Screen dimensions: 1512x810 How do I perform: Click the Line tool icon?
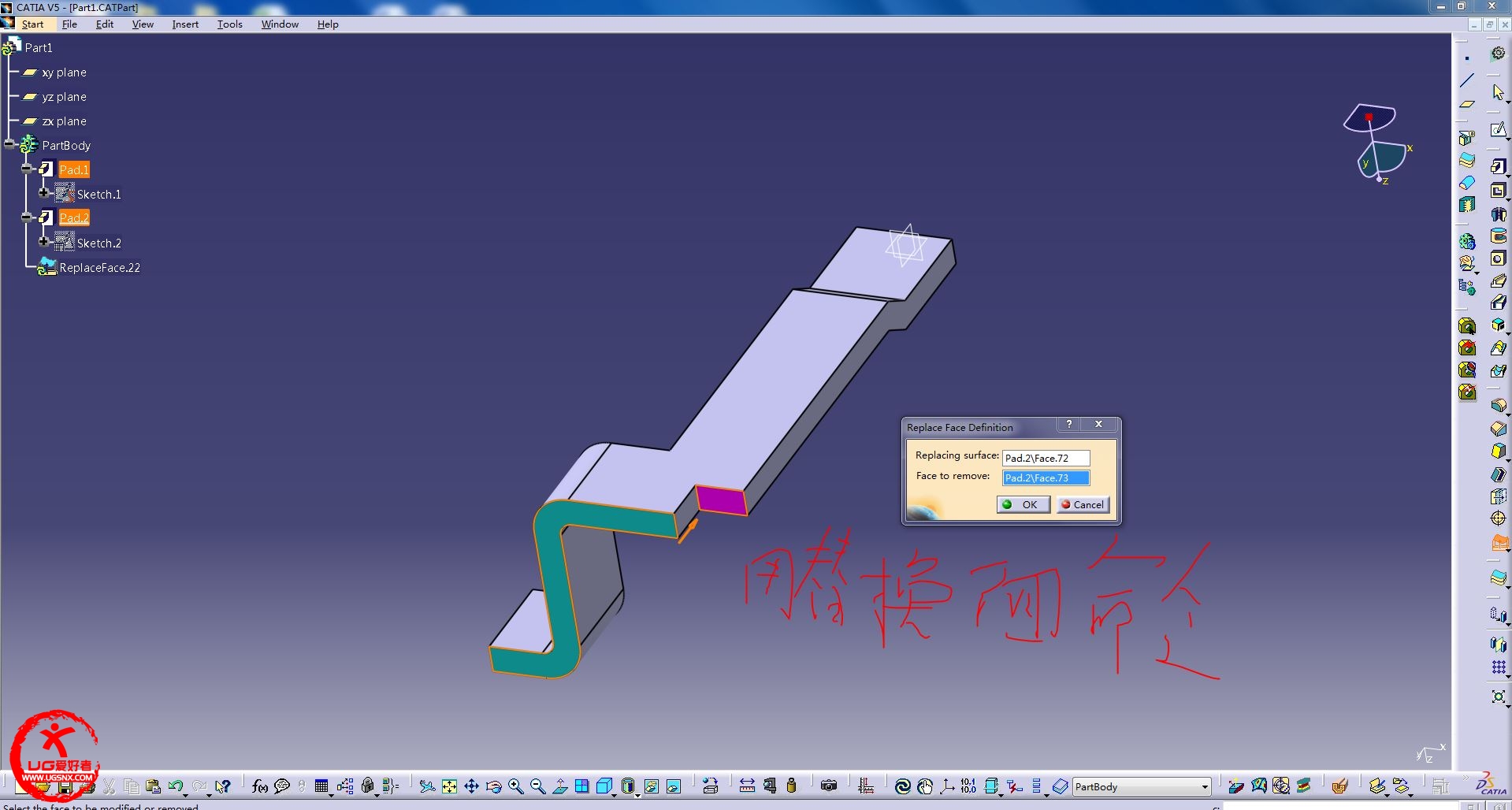click(x=1467, y=80)
